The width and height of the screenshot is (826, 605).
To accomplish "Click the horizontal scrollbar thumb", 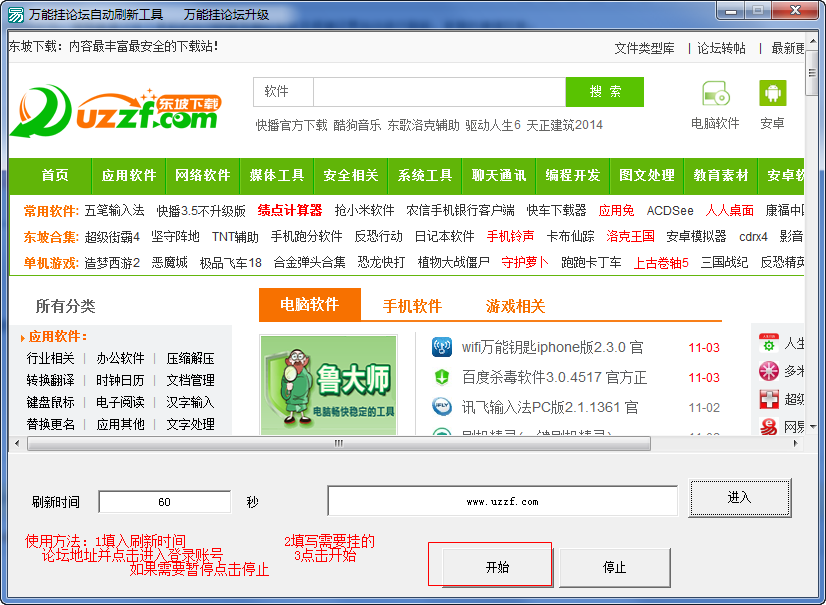I will coord(339,444).
